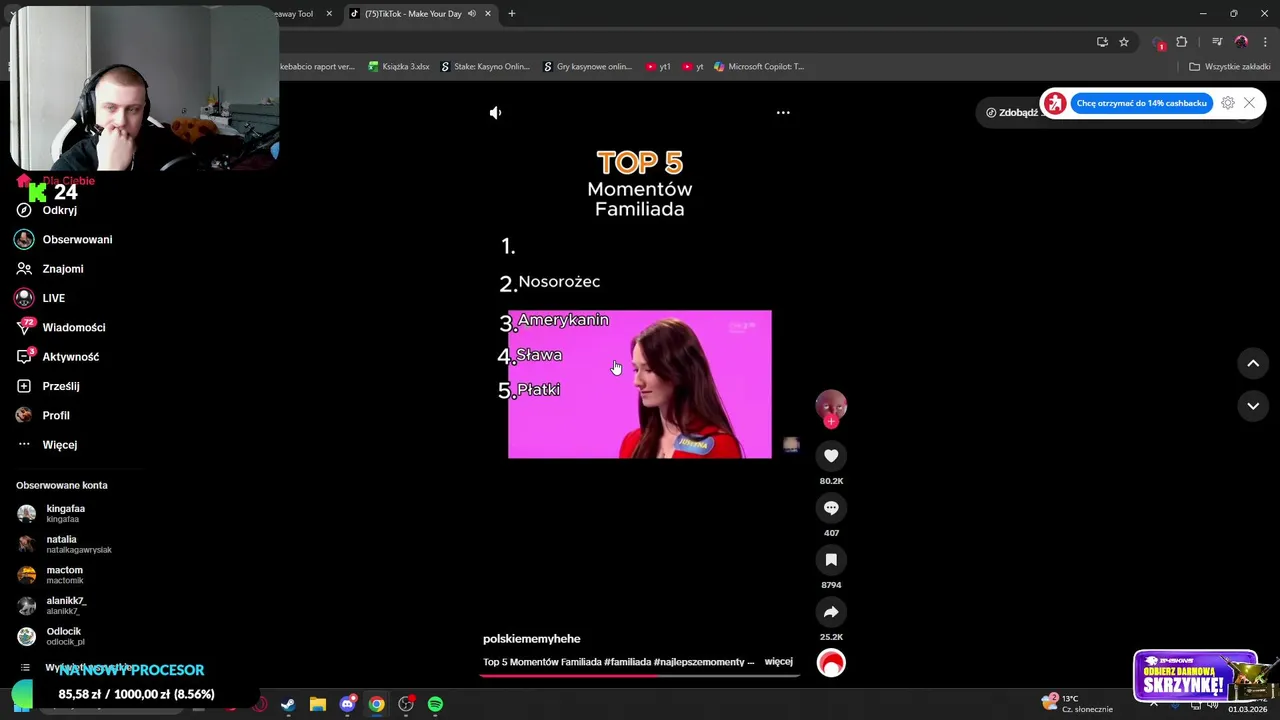This screenshot has width=1280, height=720.
Task: Open File Explorer from the taskbar
Action: [318, 704]
